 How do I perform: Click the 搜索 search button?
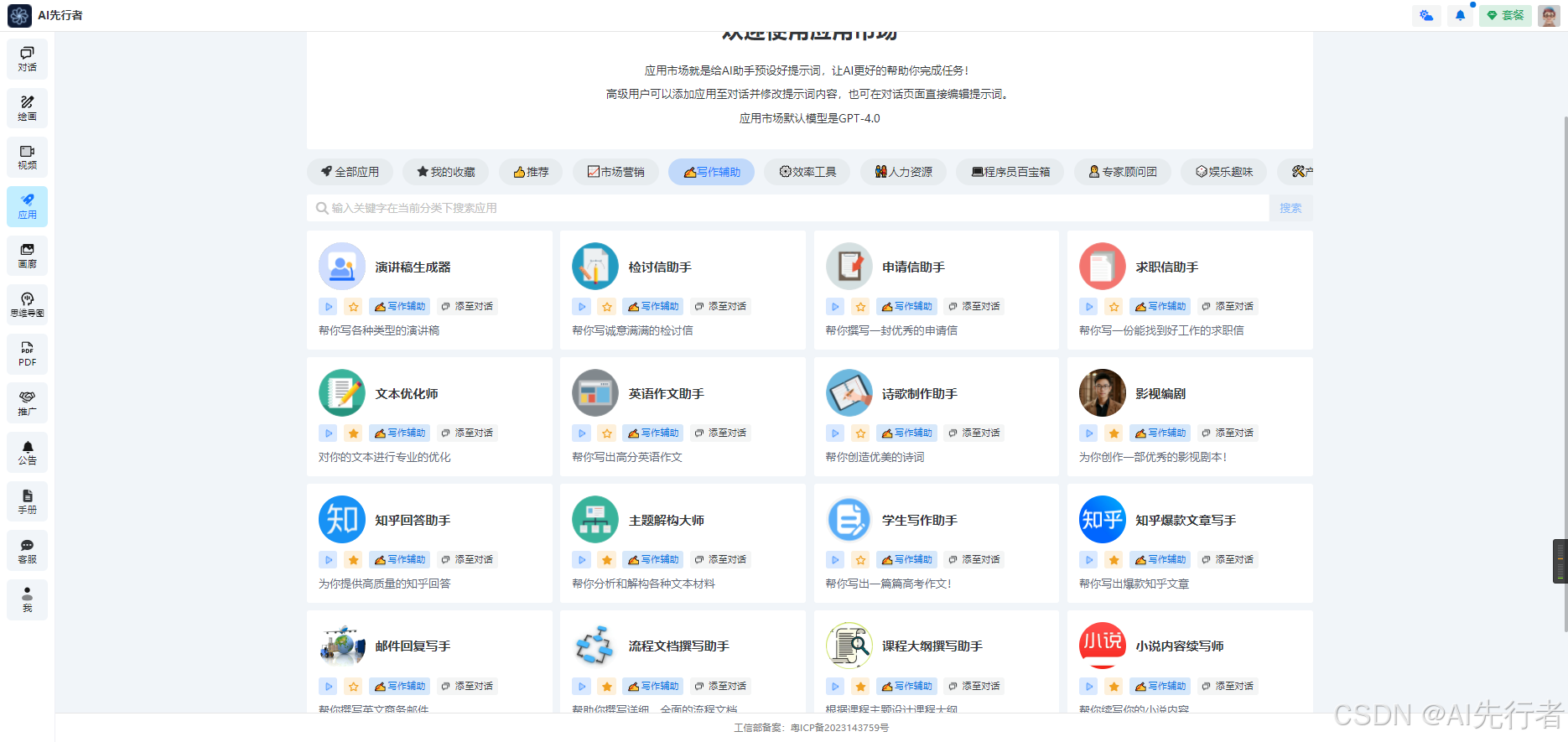(x=1290, y=208)
